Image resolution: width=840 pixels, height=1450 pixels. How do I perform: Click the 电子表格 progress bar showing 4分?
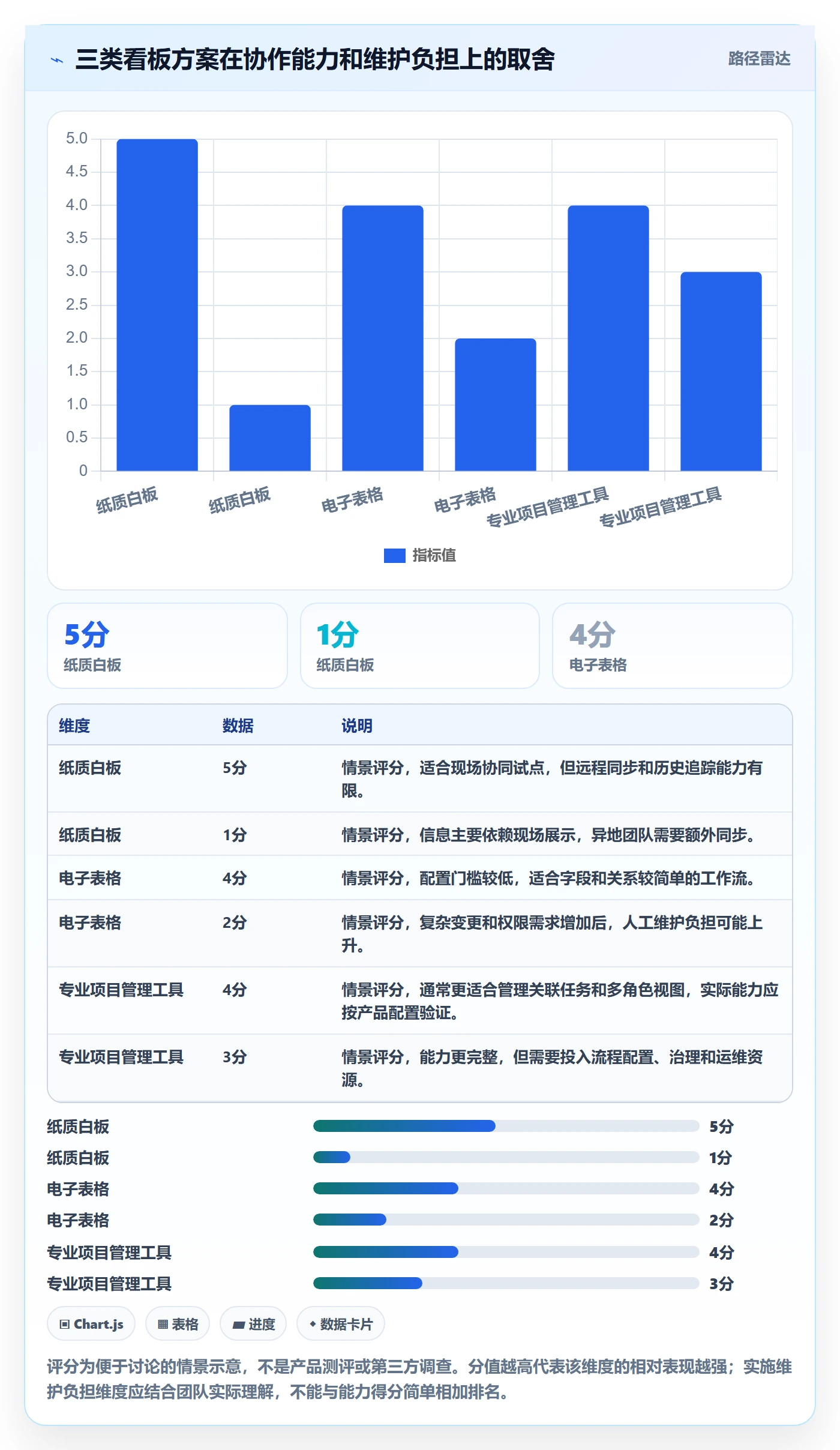tap(506, 1188)
